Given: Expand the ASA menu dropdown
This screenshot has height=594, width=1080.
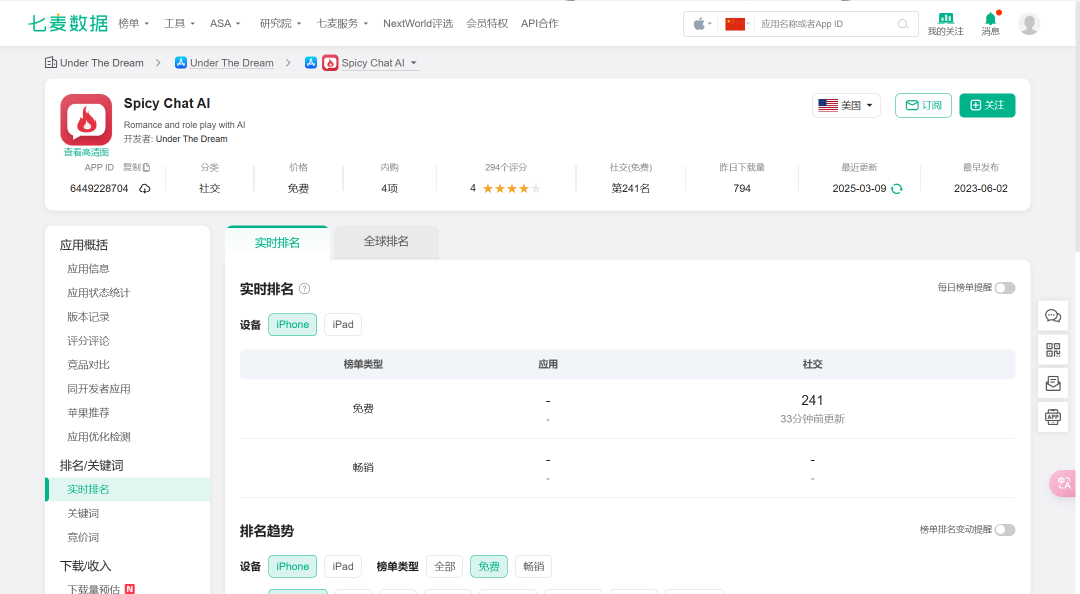Looking at the screenshot, I should 225,23.
